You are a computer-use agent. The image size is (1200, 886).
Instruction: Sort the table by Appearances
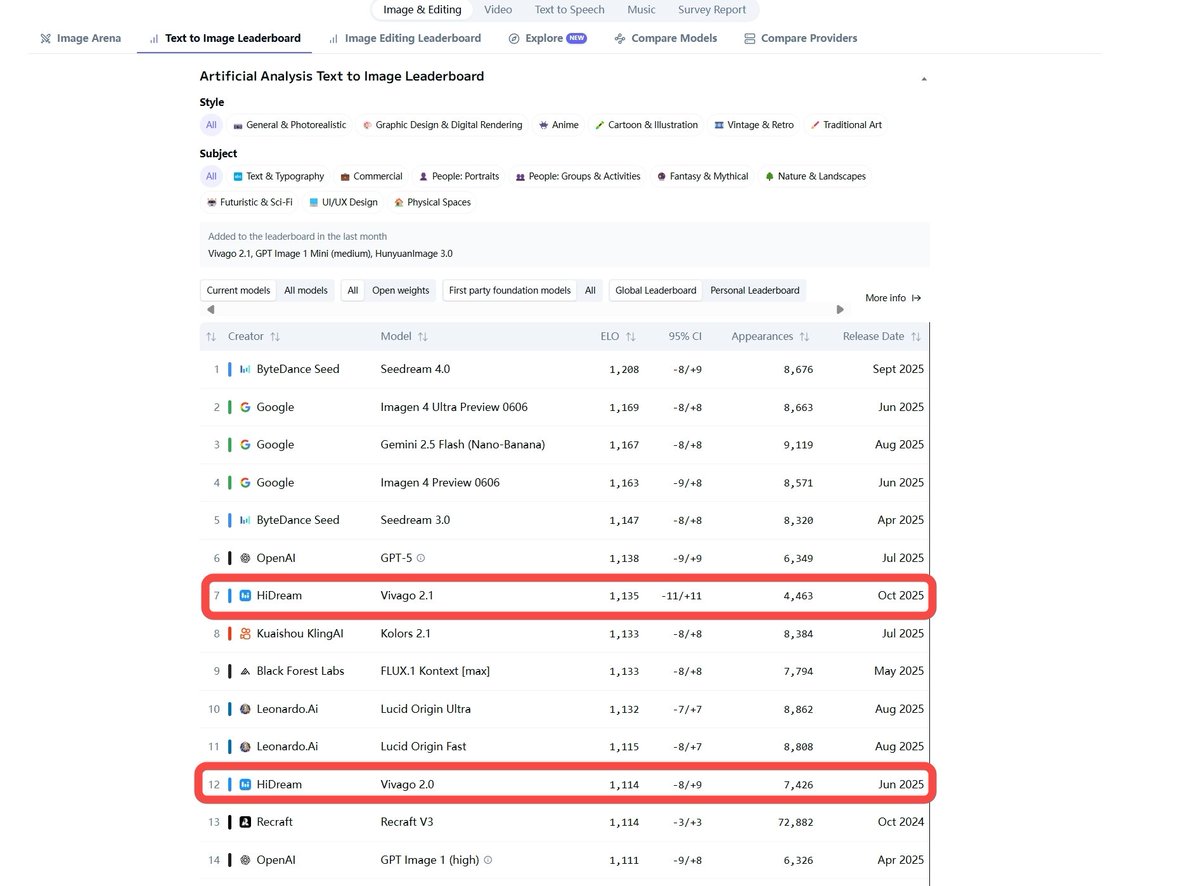(x=770, y=337)
